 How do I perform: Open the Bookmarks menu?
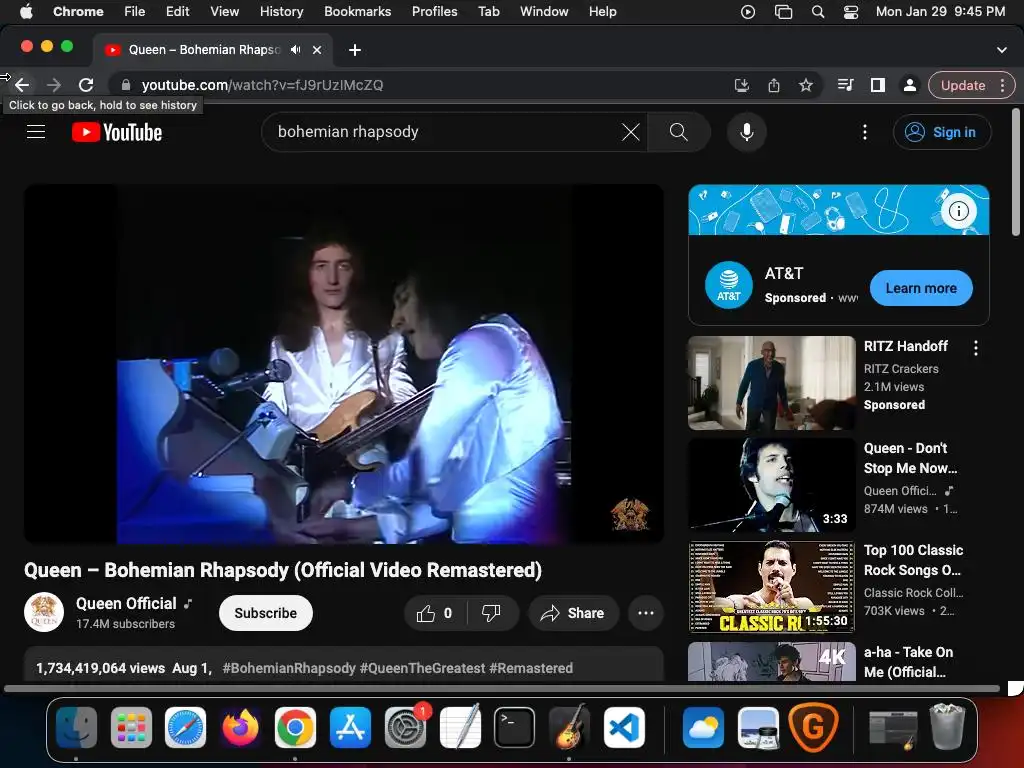pyautogui.click(x=357, y=11)
